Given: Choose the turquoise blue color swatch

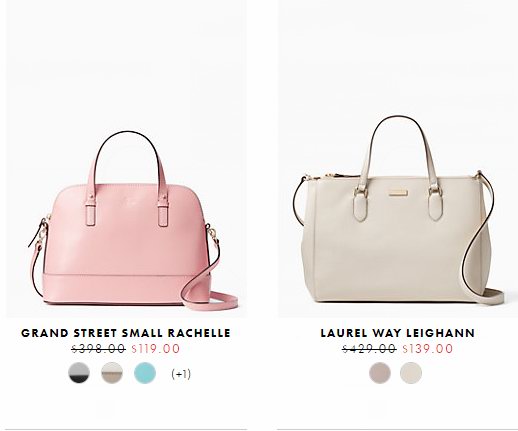Looking at the screenshot, I should pyautogui.click(x=145, y=373).
